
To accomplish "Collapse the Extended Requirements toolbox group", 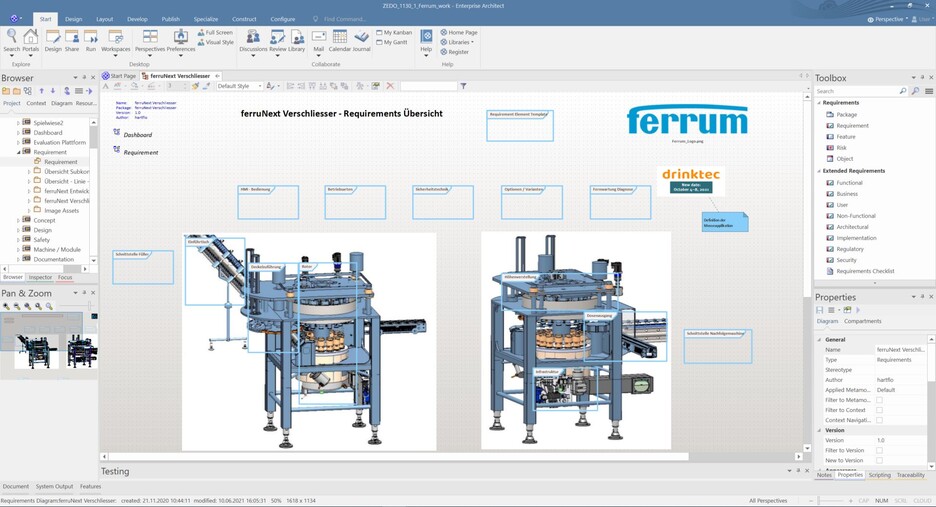I will 819,171.
